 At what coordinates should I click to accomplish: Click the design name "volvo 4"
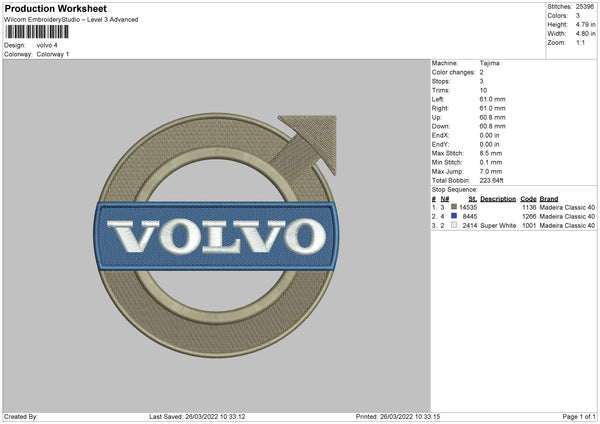(47, 45)
